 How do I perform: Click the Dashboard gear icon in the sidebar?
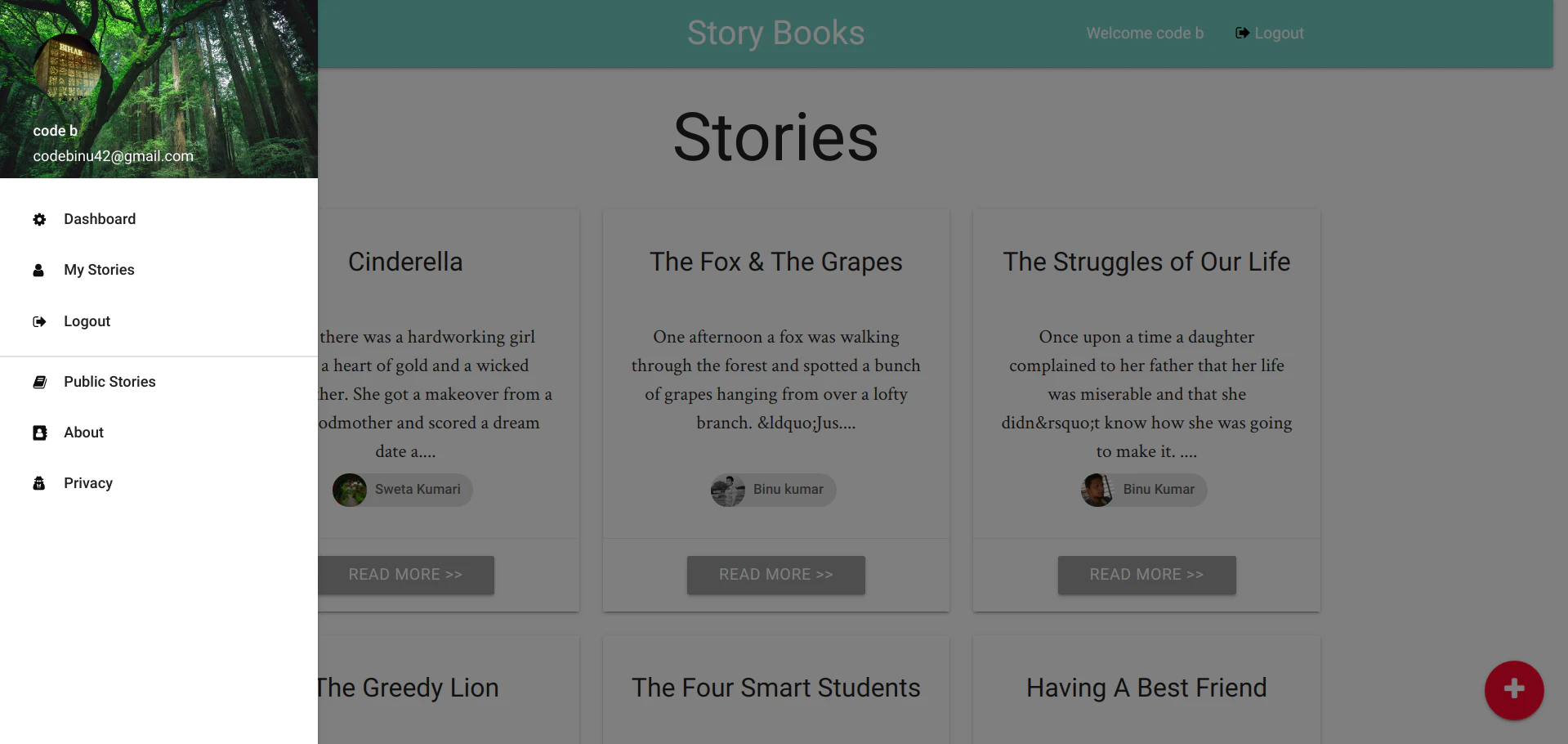[38, 219]
